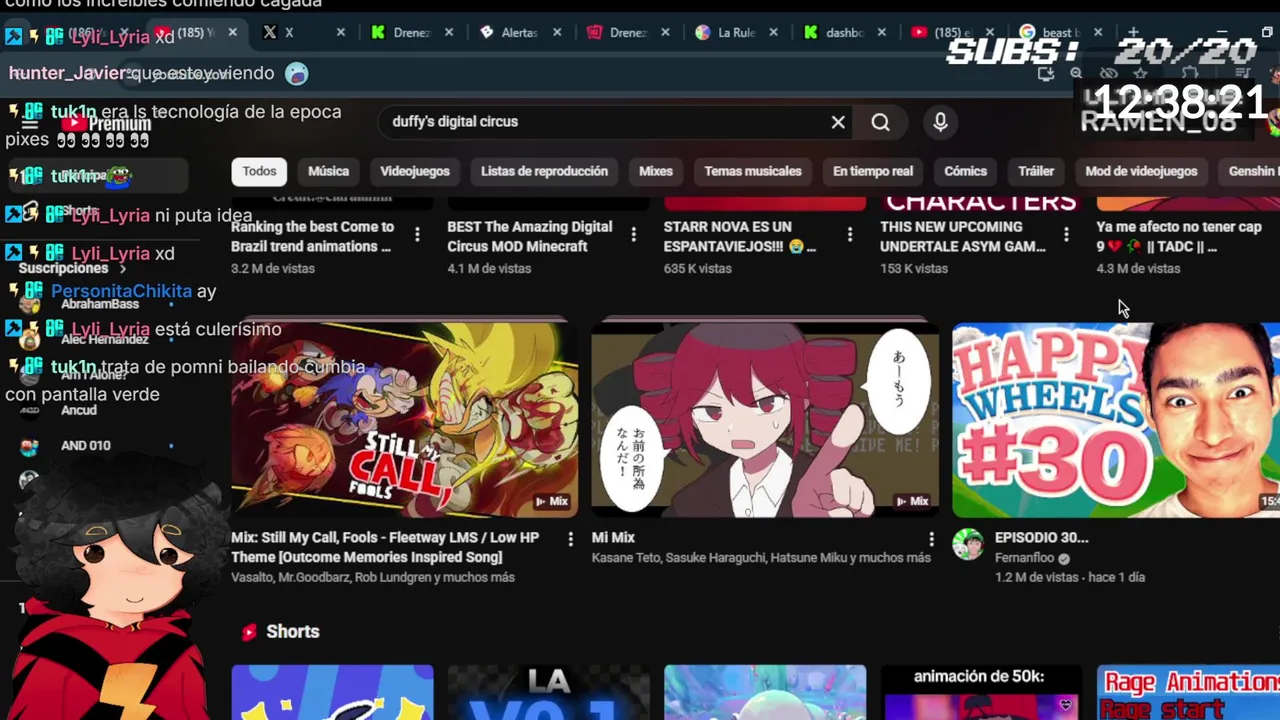Expand the Suscripciones section arrow
Viewport: 1280px width, 720px height.
(123, 268)
